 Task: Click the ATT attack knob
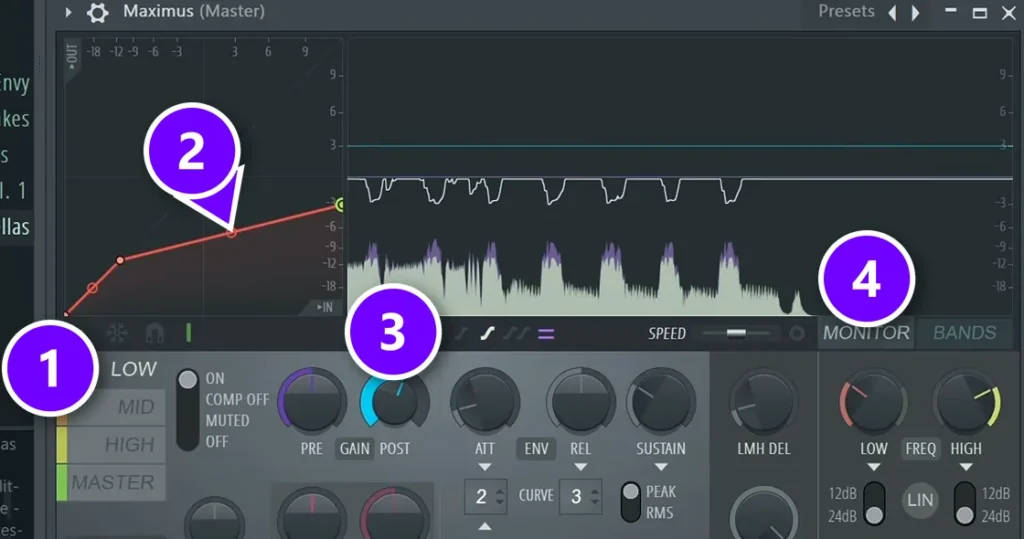pos(485,400)
